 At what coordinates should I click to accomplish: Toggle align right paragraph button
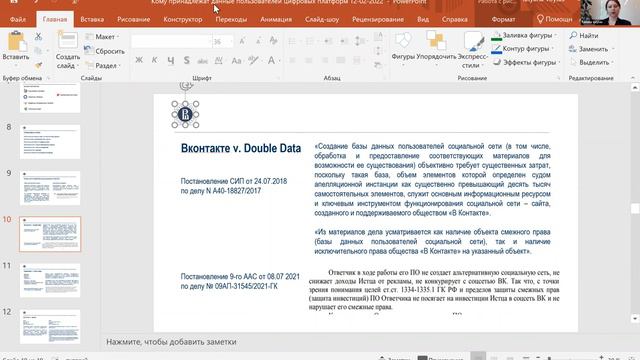(x=325, y=60)
